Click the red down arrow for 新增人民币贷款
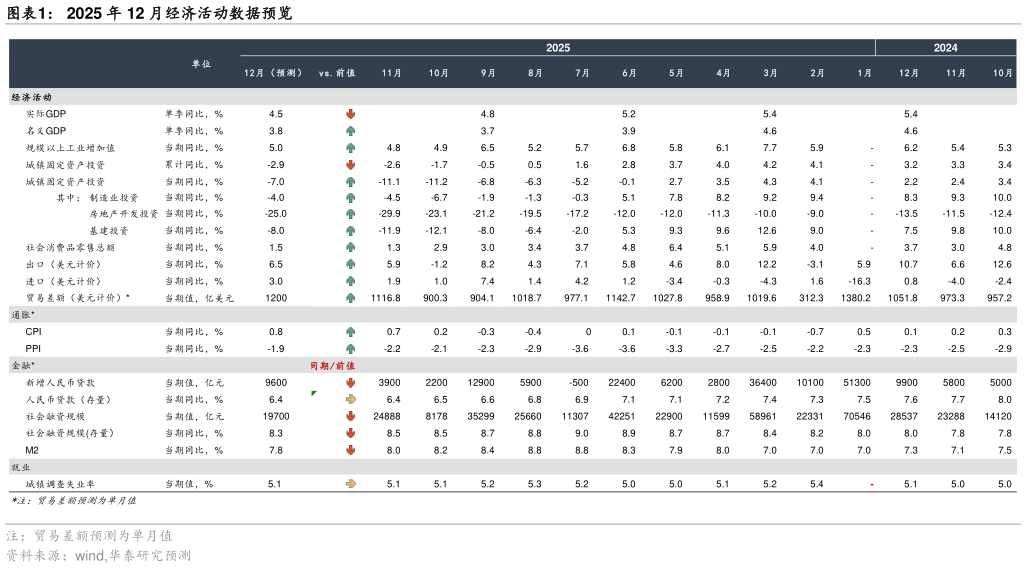The height and width of the screenshot is (568, 1027). click(x=350, y=383)
